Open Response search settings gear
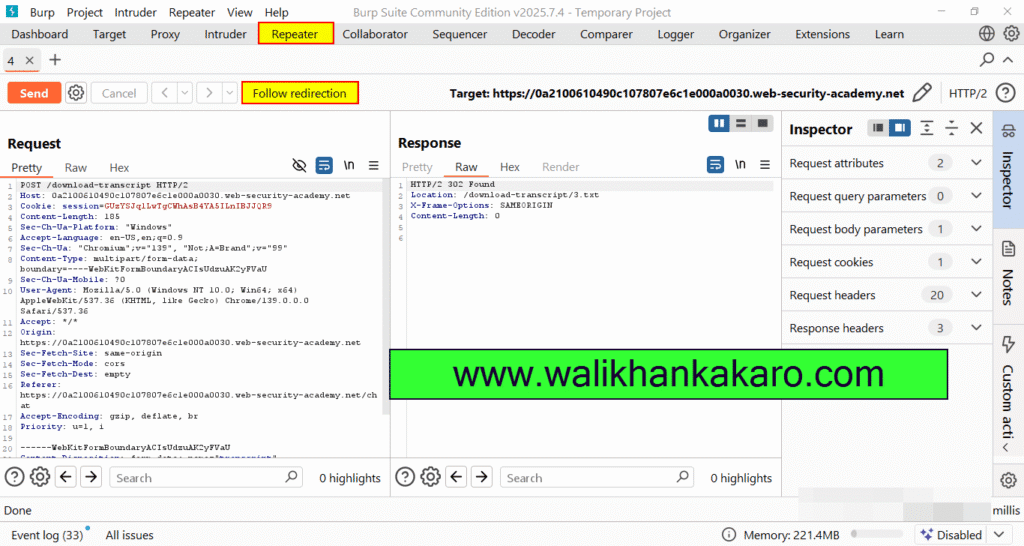The image size is (1024, 546). point(430,477)
